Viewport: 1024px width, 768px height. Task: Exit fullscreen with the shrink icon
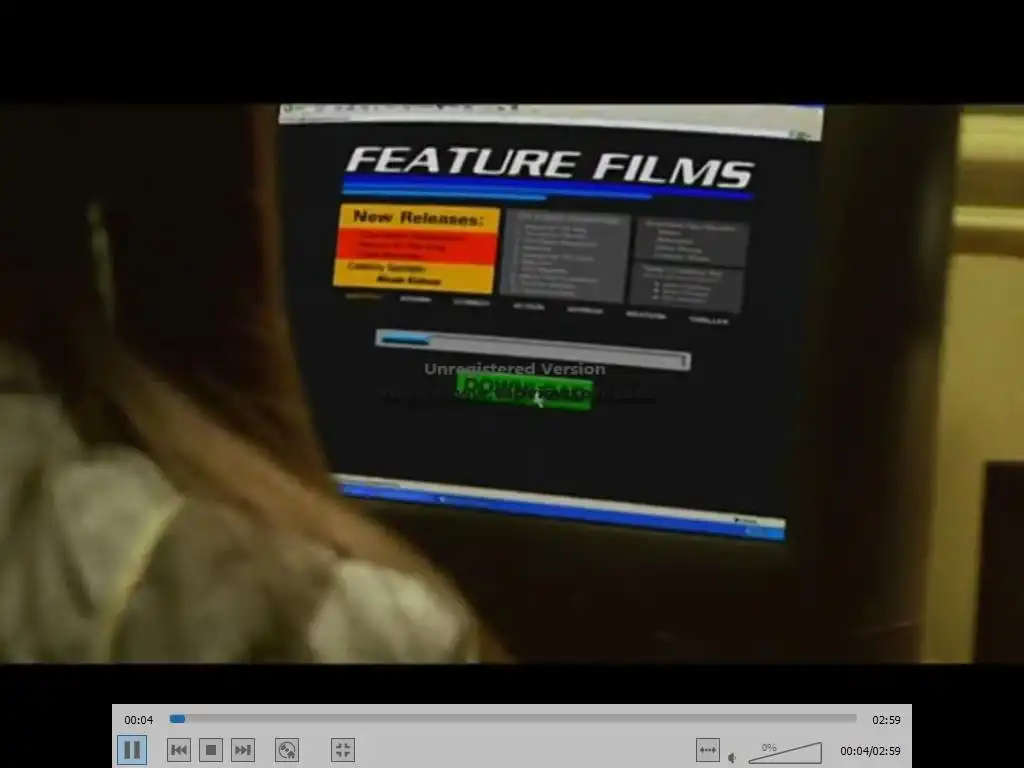[x=343, y=750]
